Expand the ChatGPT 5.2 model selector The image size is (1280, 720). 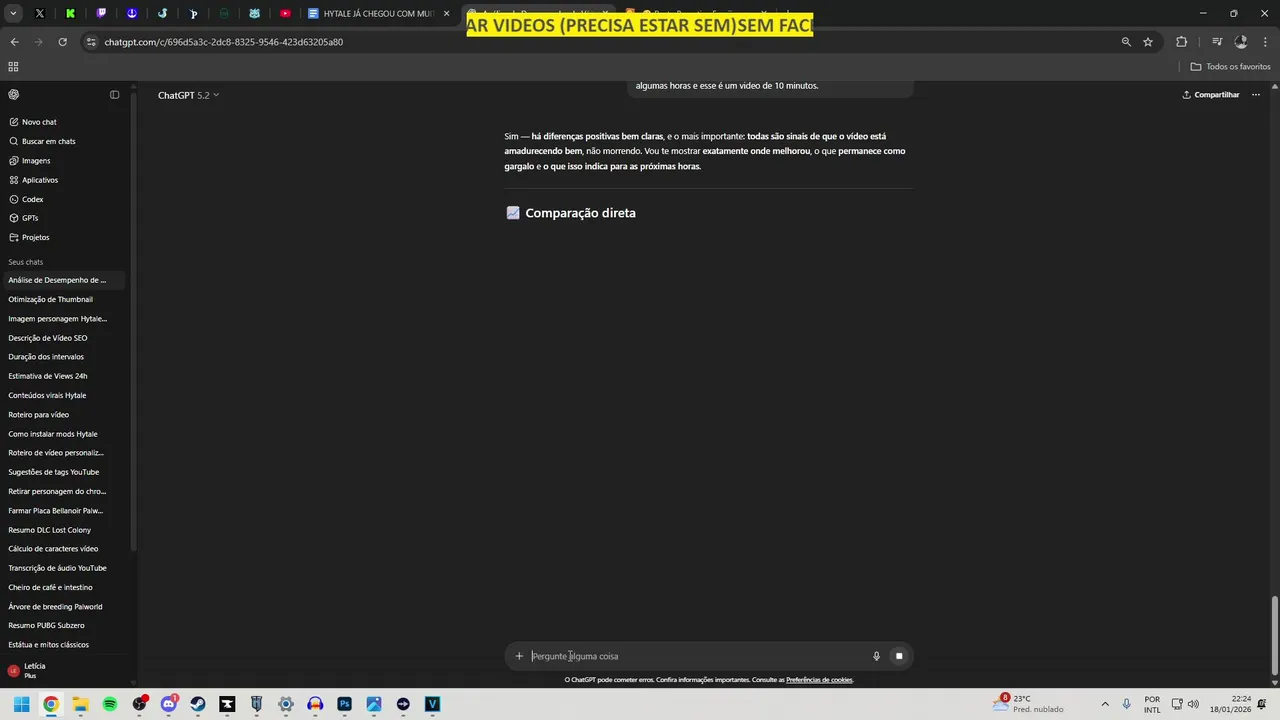[188, 95]
